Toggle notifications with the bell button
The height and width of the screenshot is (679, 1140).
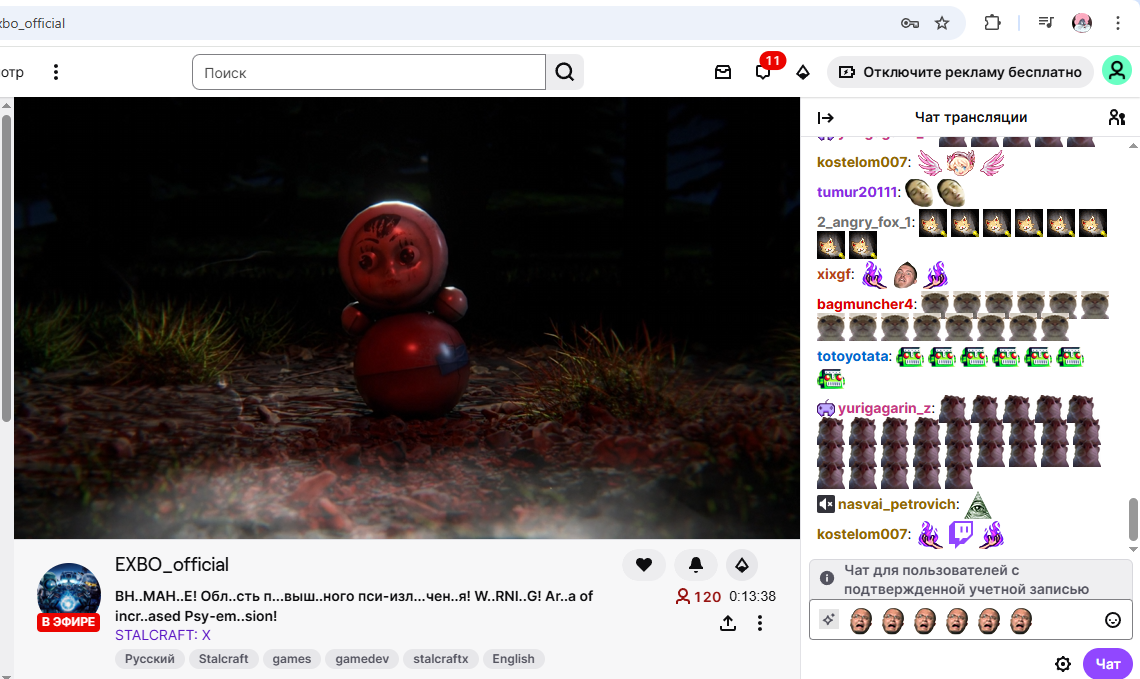click(696, 565)
